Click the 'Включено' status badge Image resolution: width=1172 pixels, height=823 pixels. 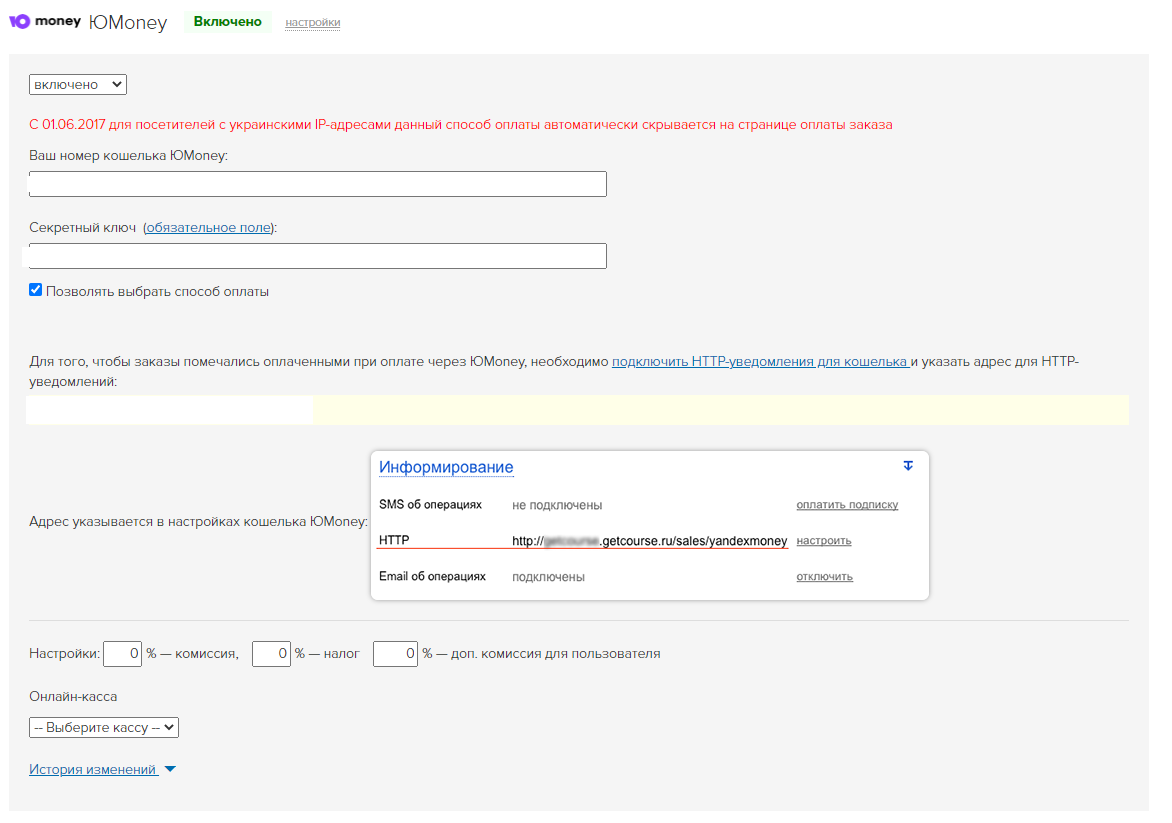228,22
